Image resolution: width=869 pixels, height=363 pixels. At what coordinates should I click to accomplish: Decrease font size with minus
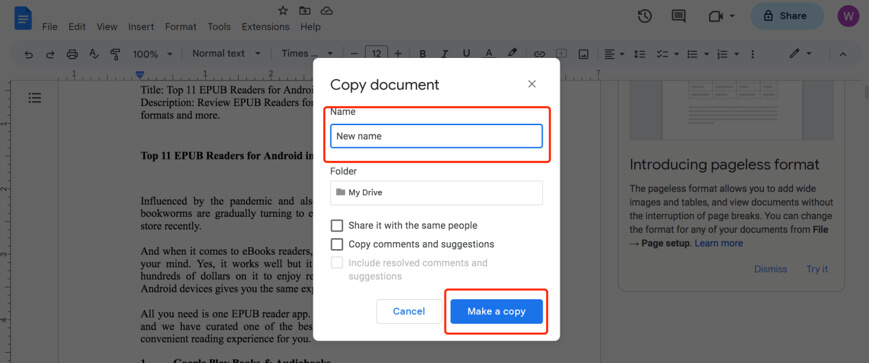tap(355, 54)
